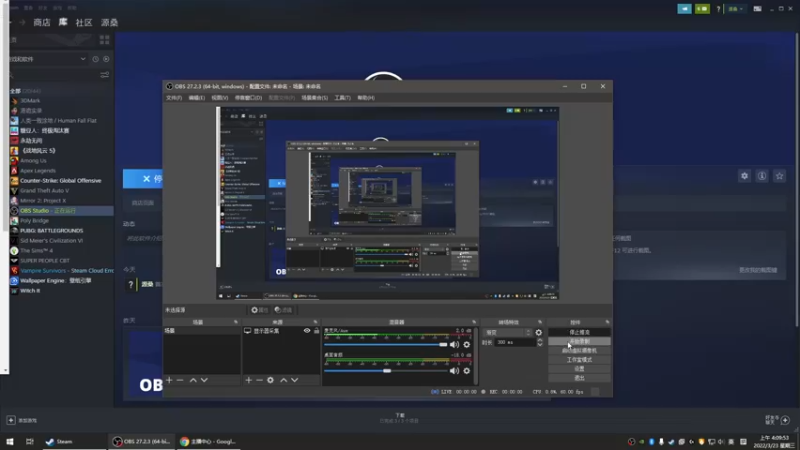Open mic/Aux audio settings gear
Viewport: 800px width, 450px height.
[x=466, y=344]
